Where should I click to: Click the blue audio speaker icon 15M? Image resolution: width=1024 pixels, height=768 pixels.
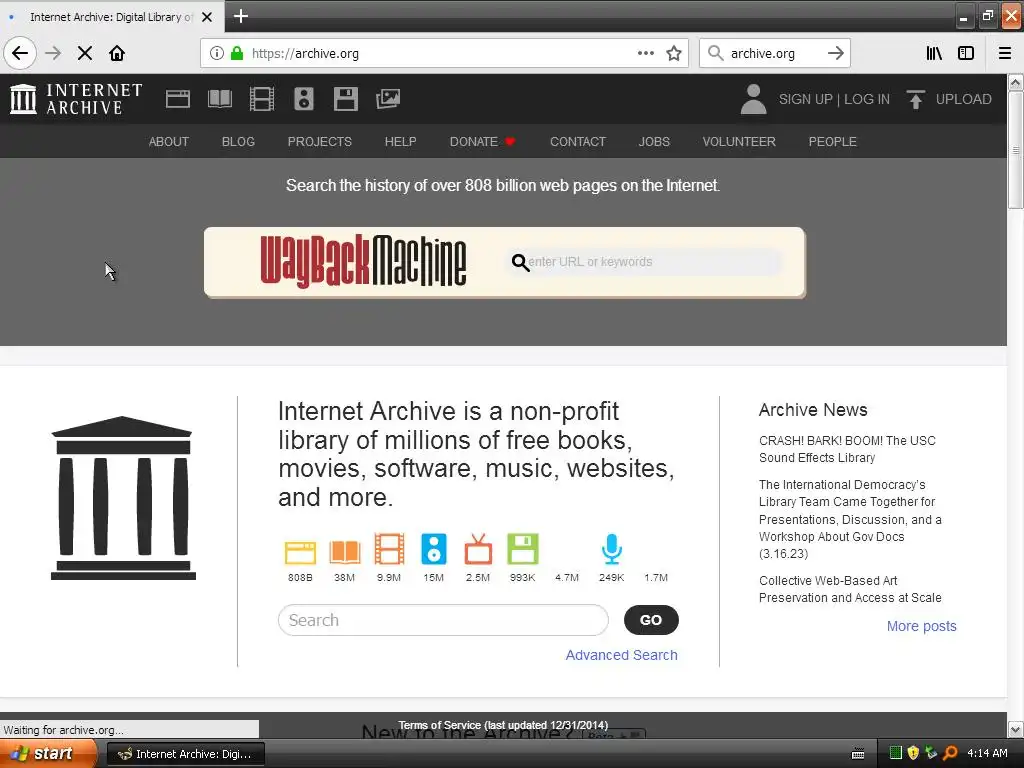(434, 549)
